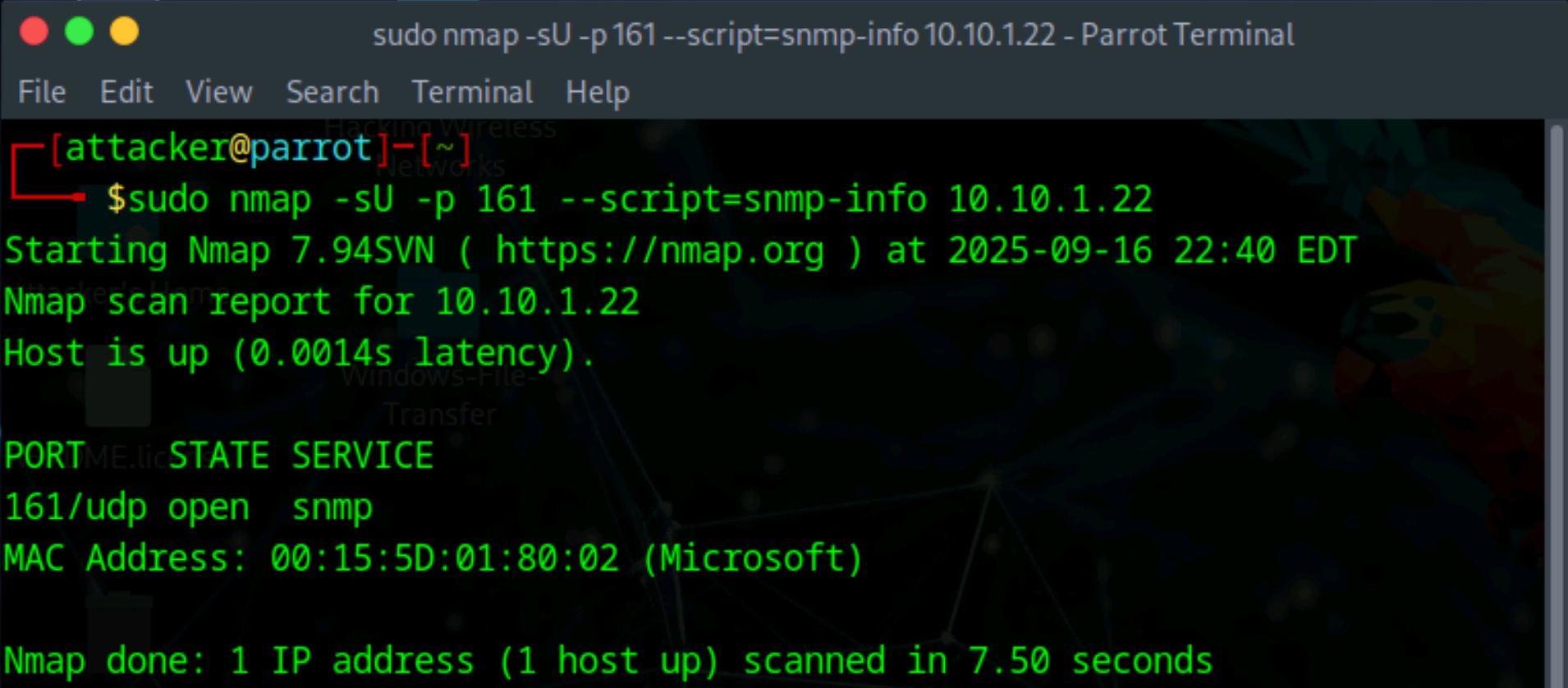Open the Help menu
The height and width of the screenshot is (688, 1568).
(x=598, y=93)
